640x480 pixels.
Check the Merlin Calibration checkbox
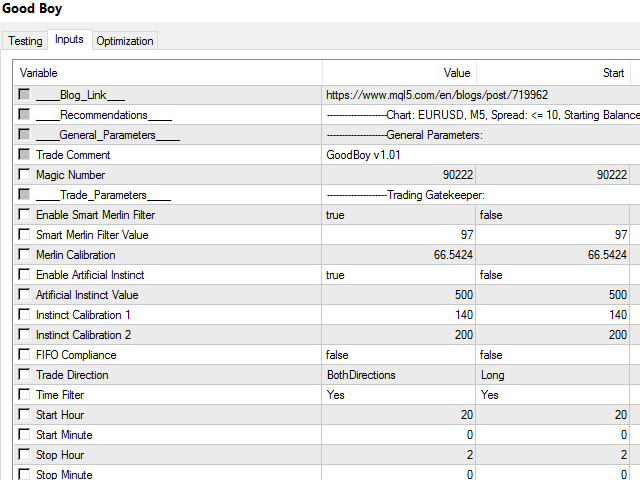[24, 255]
